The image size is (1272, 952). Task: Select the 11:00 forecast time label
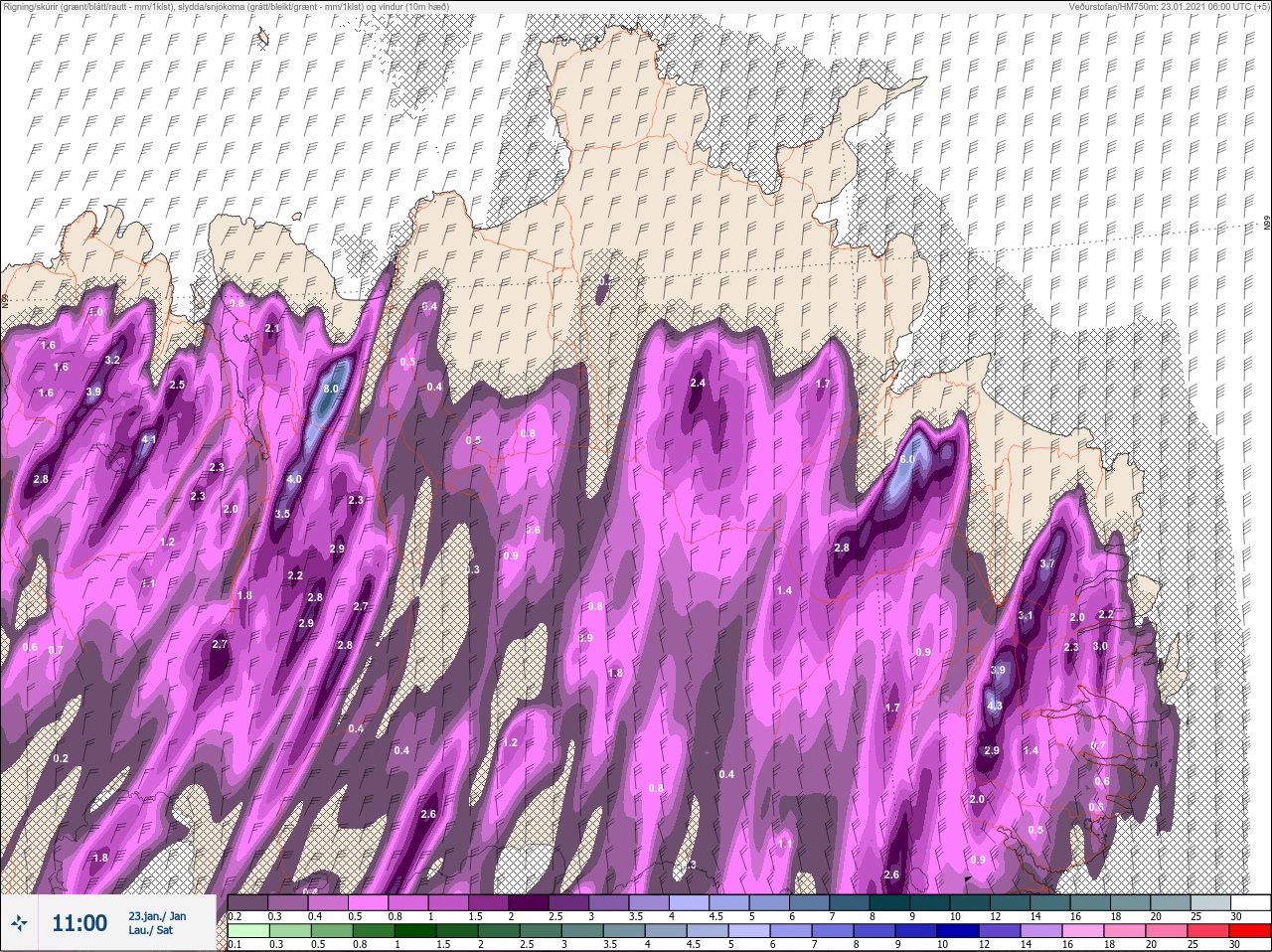click(79, 923)
